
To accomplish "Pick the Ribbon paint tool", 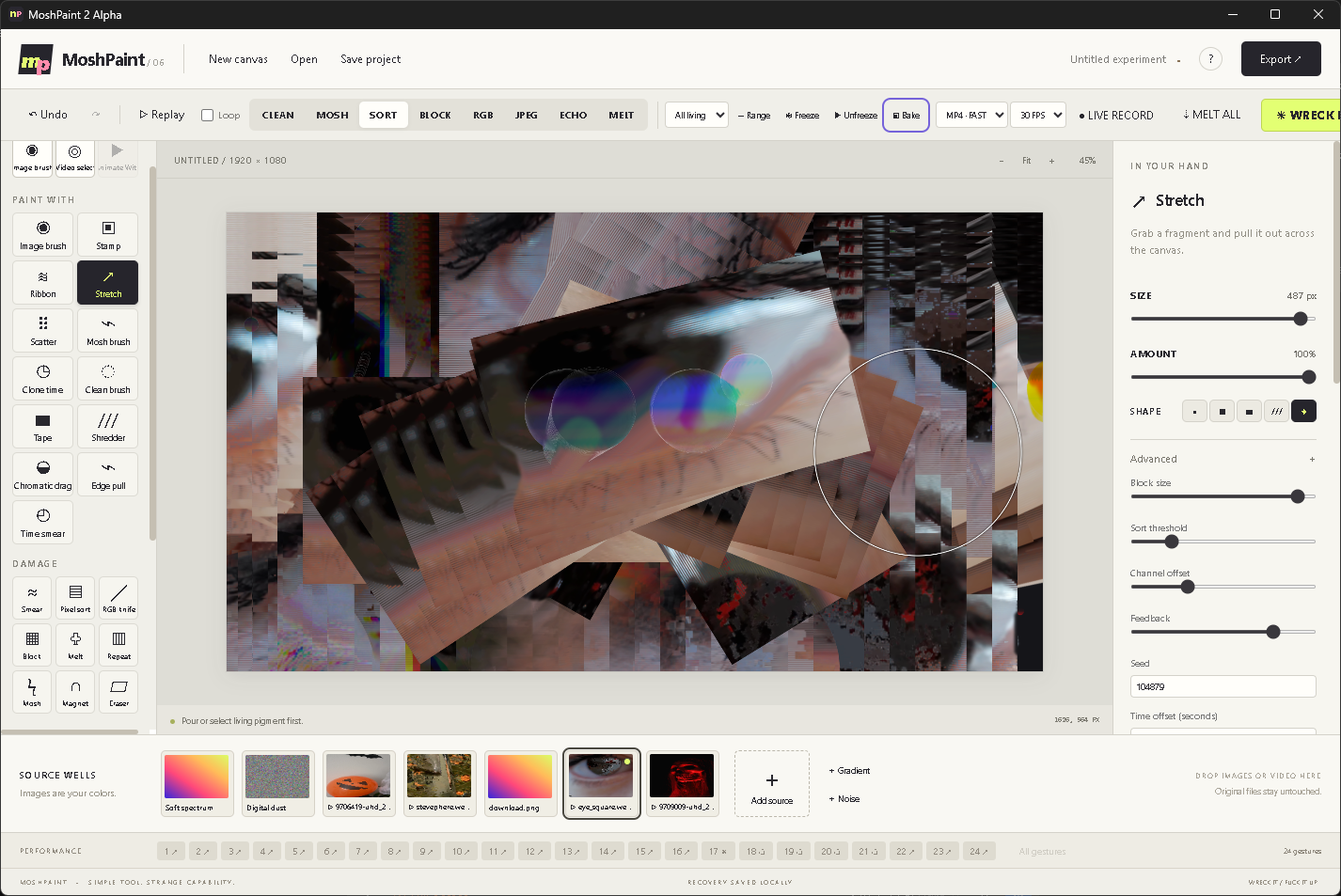I will pyautogui.click(x=43, y=283).
